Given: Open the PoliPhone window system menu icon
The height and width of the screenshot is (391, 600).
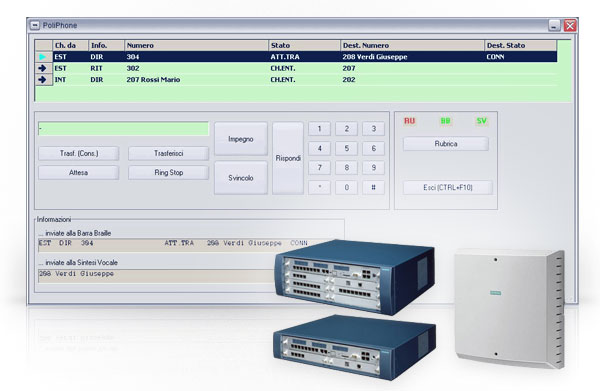Looking at the screenshot, I should pyautogui.click(x=35, y=25).
